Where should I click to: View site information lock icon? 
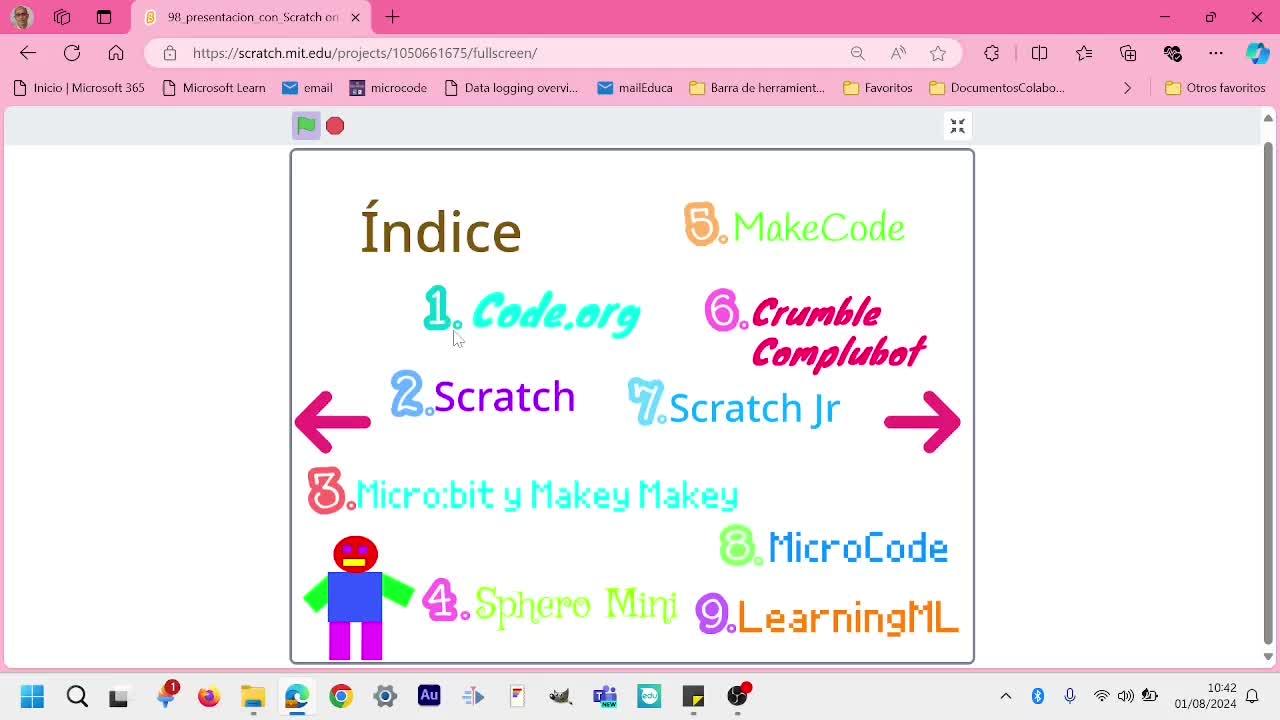[170, 53]
